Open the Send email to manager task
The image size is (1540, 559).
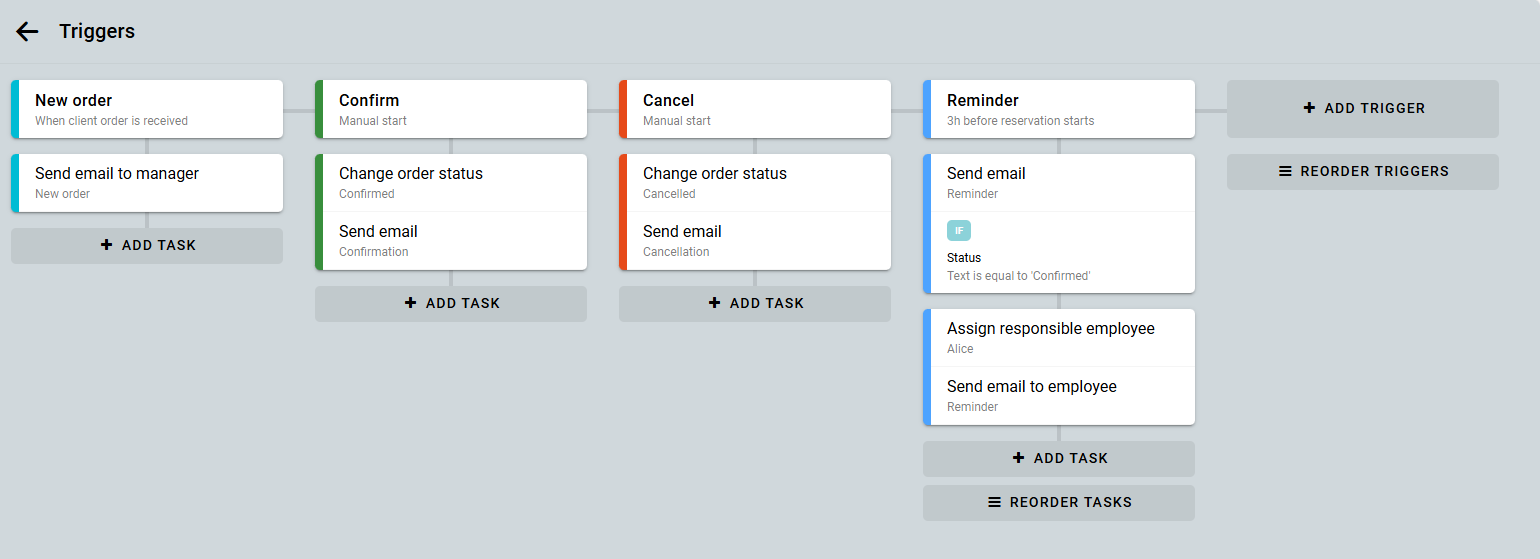[x=150, y=182]
